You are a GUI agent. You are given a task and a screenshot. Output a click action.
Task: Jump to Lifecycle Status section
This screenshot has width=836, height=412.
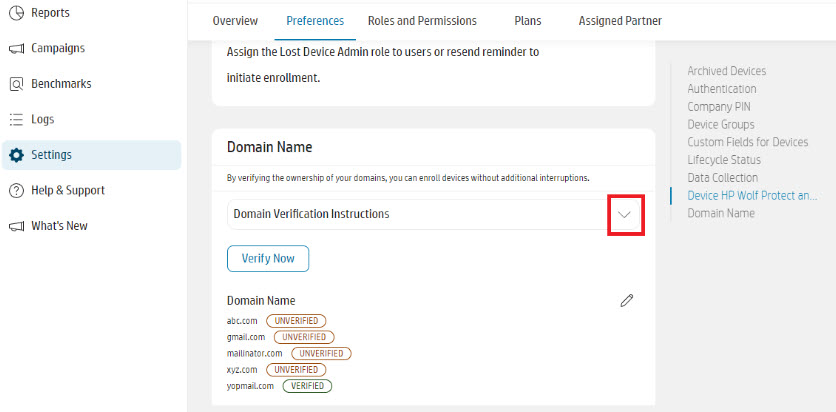723,160
